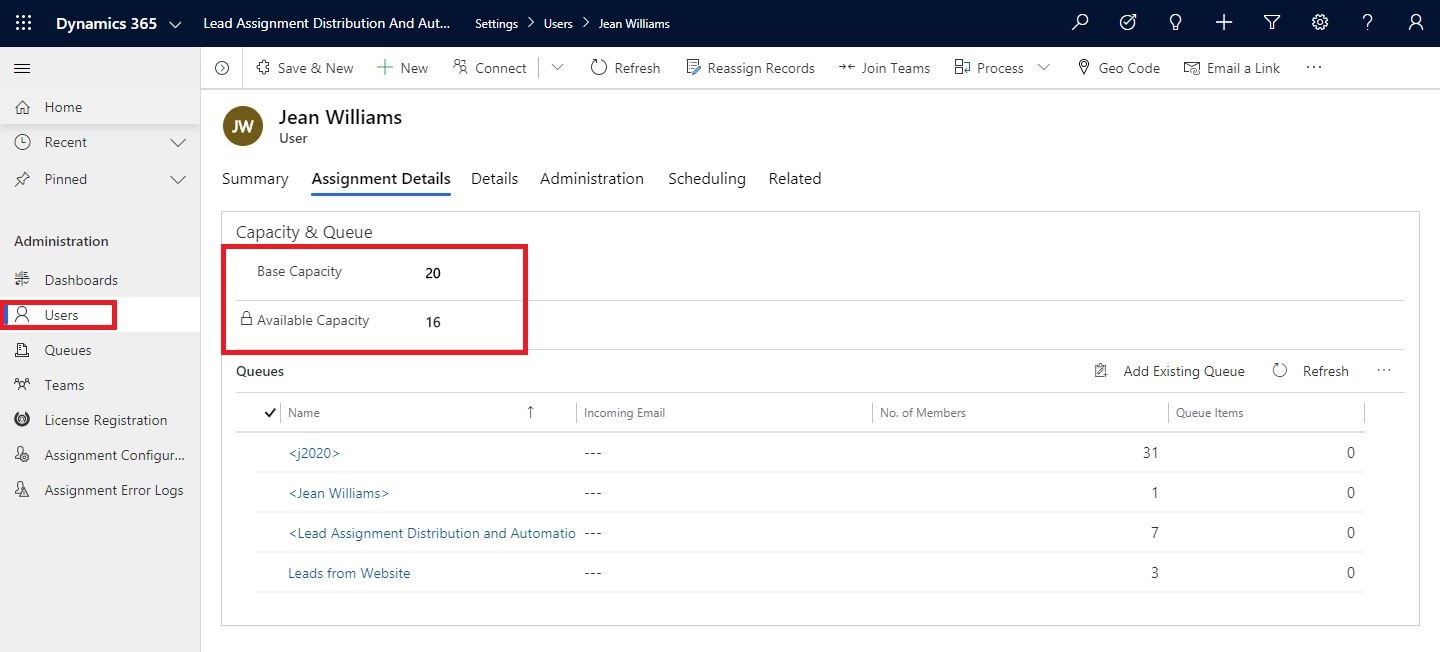Click Refresh in Queues subgrid

[1311, 371]
